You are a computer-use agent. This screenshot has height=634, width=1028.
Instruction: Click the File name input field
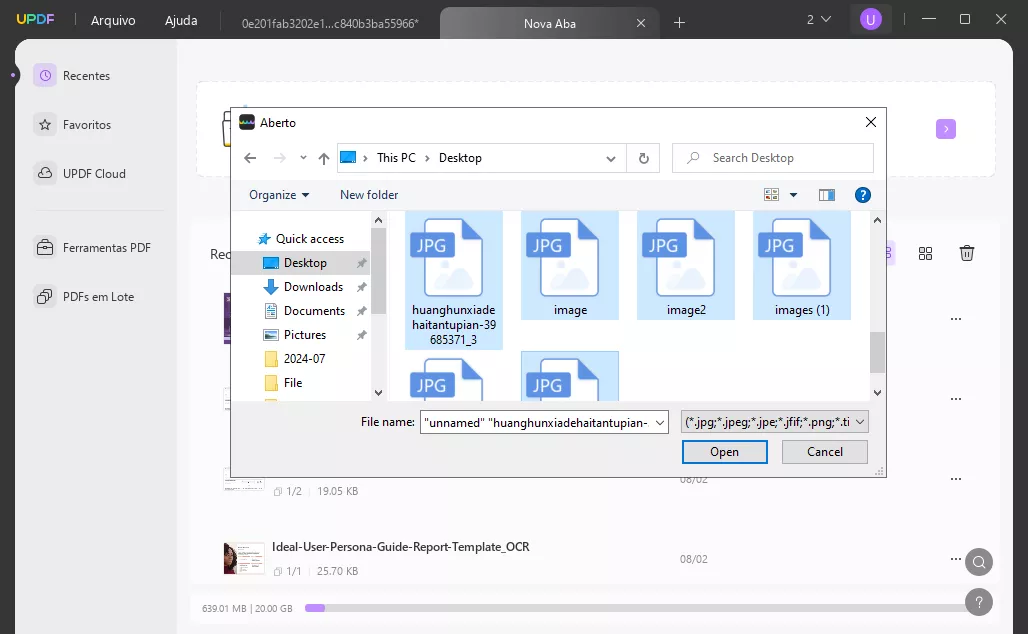tap(544, 423)
